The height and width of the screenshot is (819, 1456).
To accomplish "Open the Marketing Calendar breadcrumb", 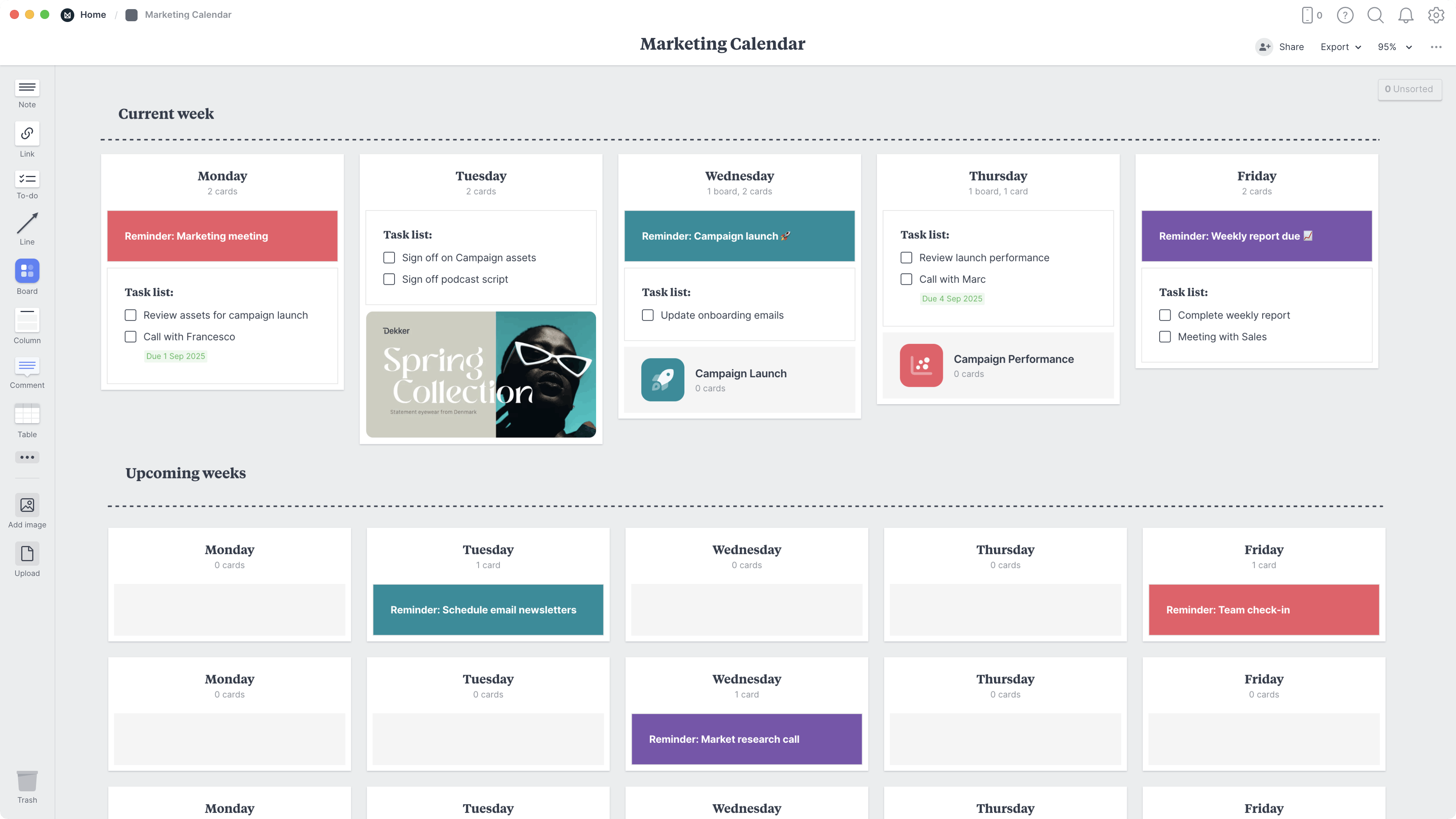I will [x=188, y=15].
